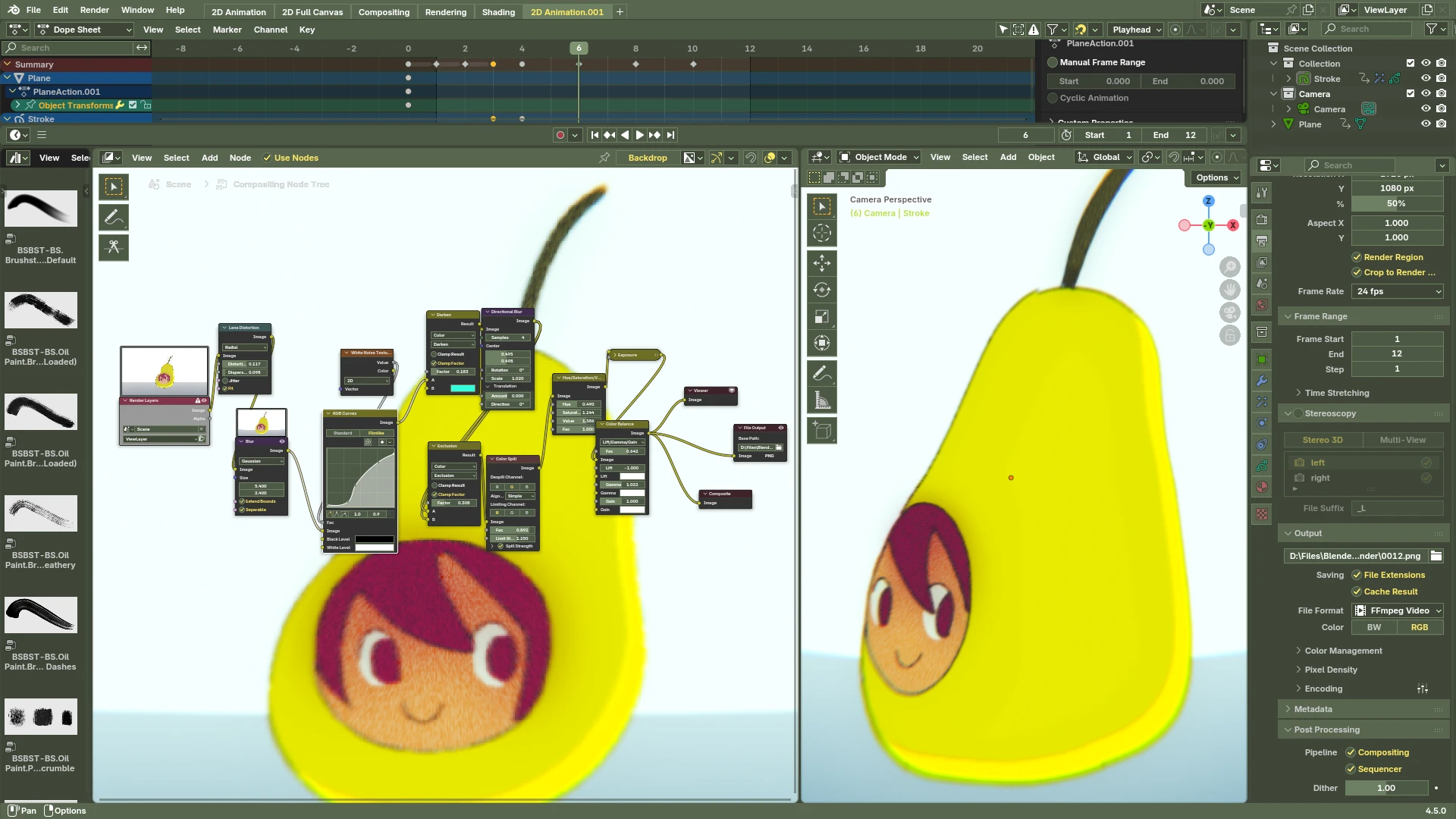Hide the Plane object in outliner
This screenshot has width=1456, height=819.
coord(1426,124)
